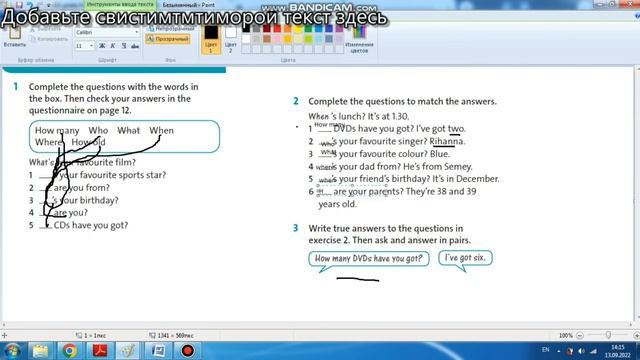Viewport: 640px width, 360px height.
Task: Open the Windows Start menu orb
Action: [12, 351]
